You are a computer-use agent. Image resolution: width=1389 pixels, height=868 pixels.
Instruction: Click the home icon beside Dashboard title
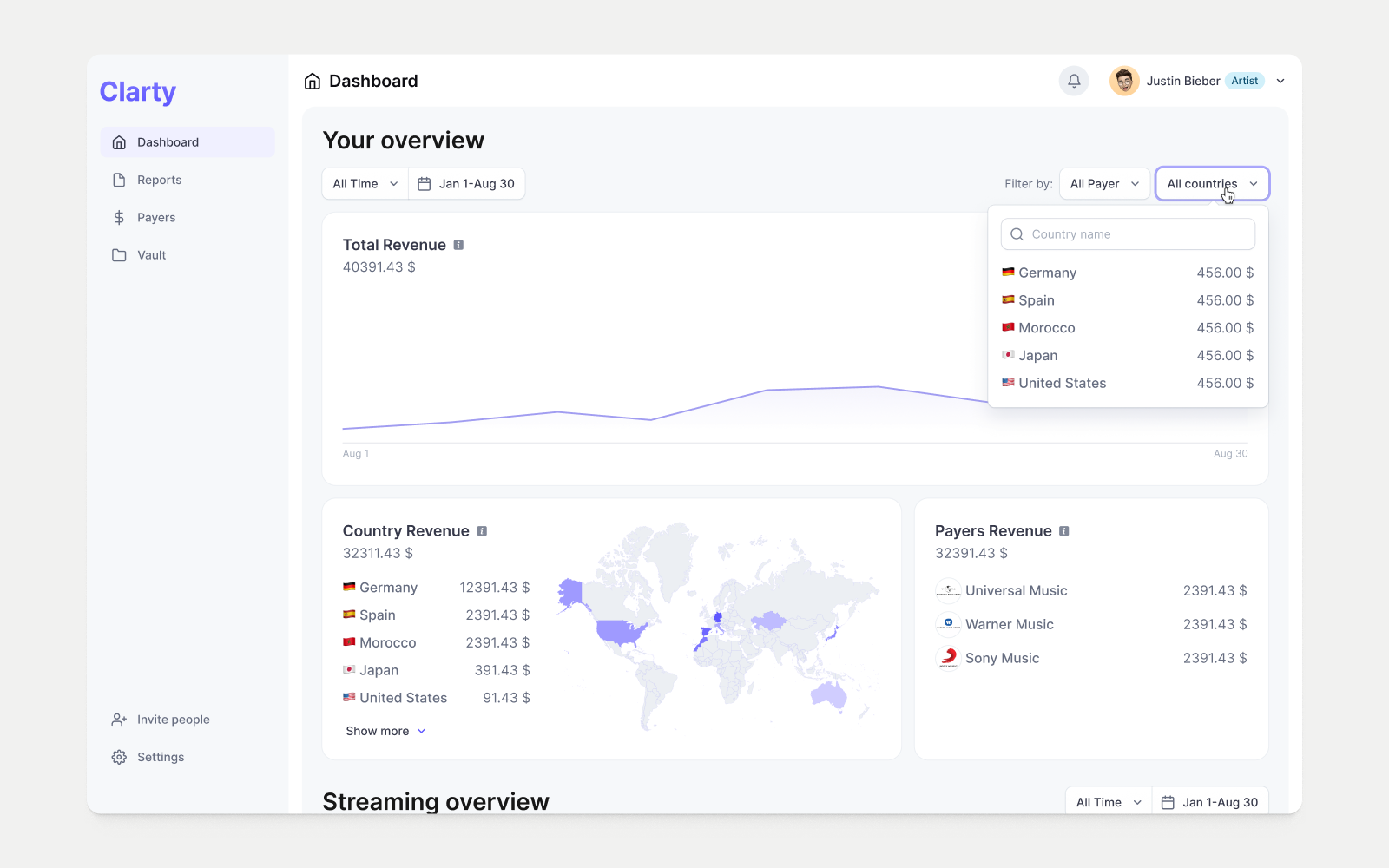point(313,81)
